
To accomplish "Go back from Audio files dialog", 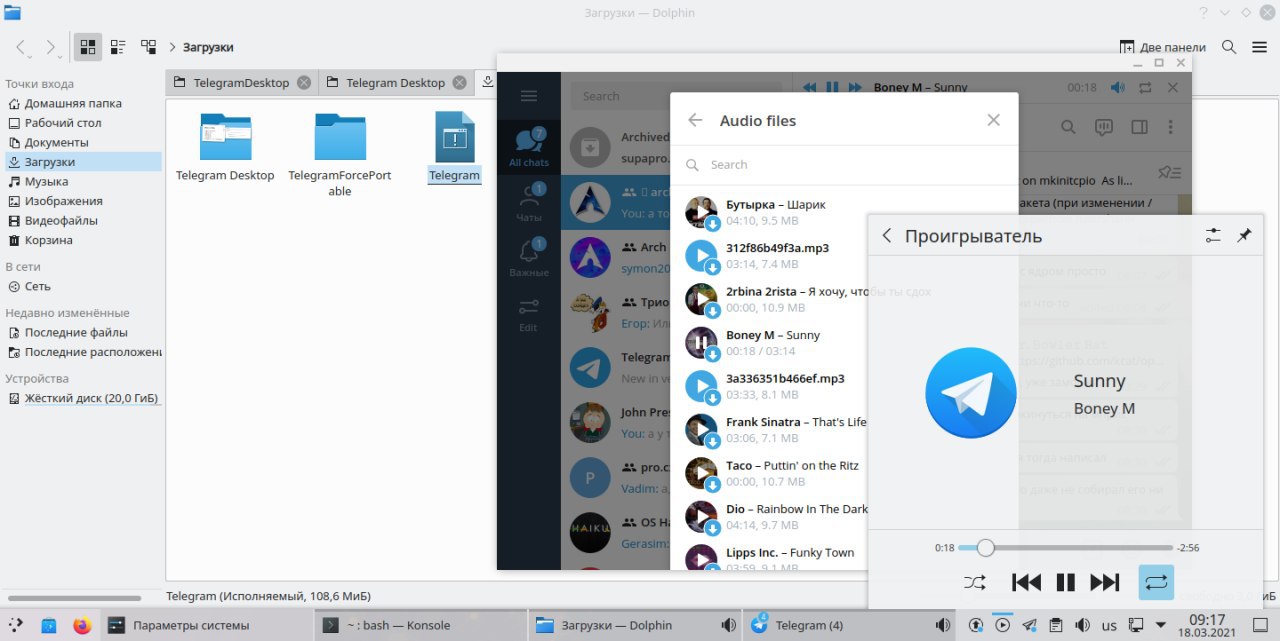I will 695,120.
